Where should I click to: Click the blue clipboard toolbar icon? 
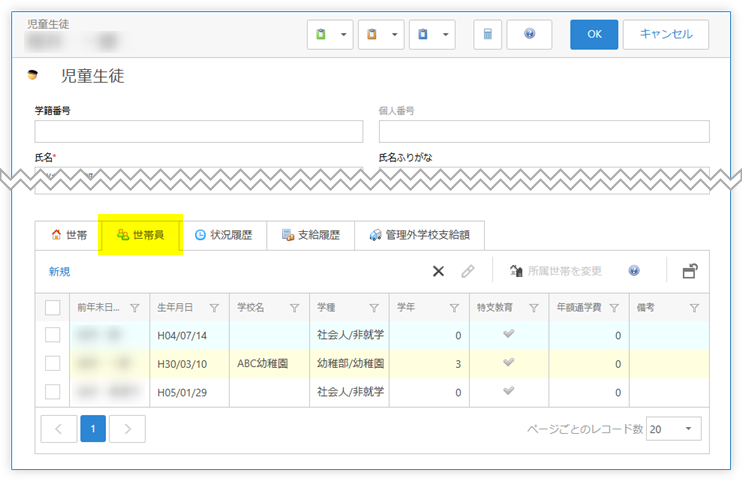423,34
